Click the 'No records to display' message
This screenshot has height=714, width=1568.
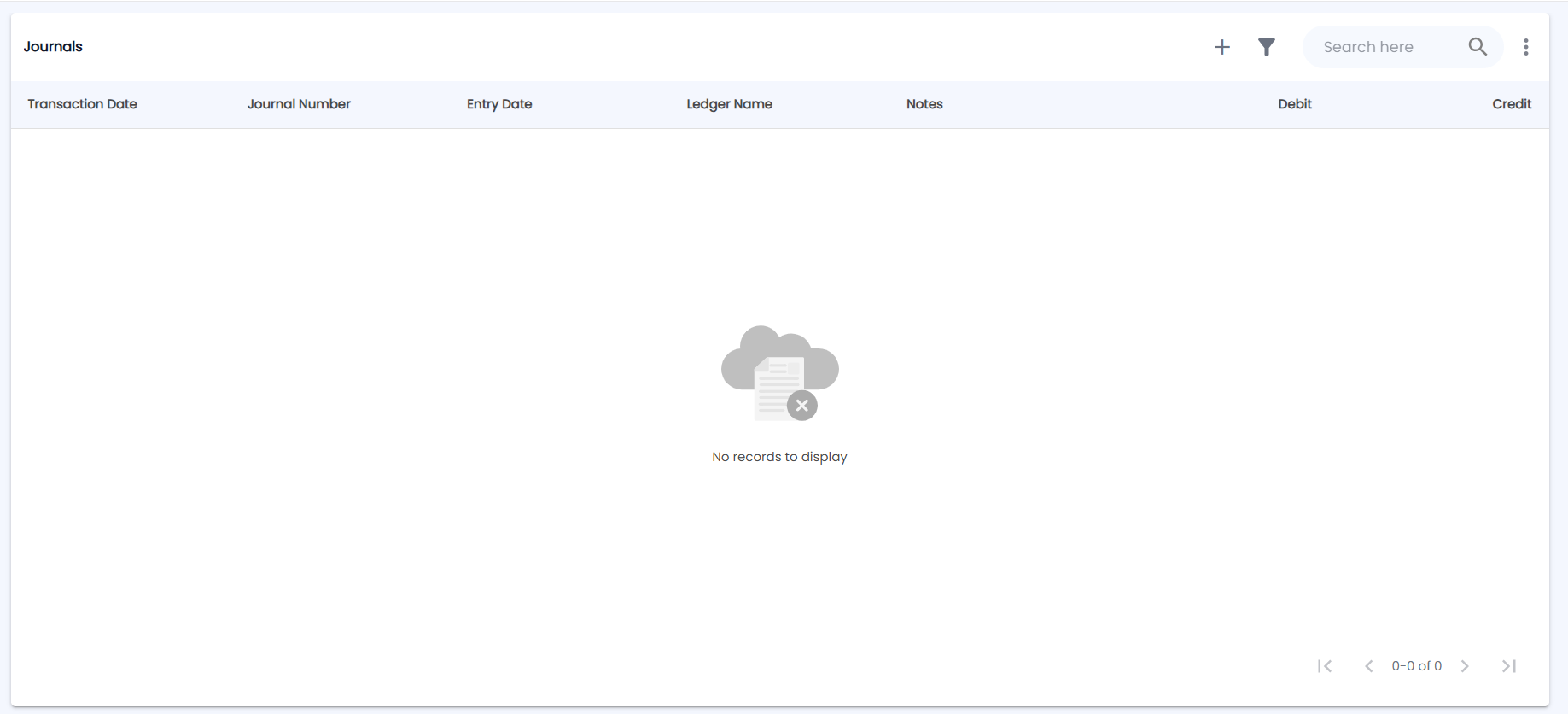tap(779, 457)
